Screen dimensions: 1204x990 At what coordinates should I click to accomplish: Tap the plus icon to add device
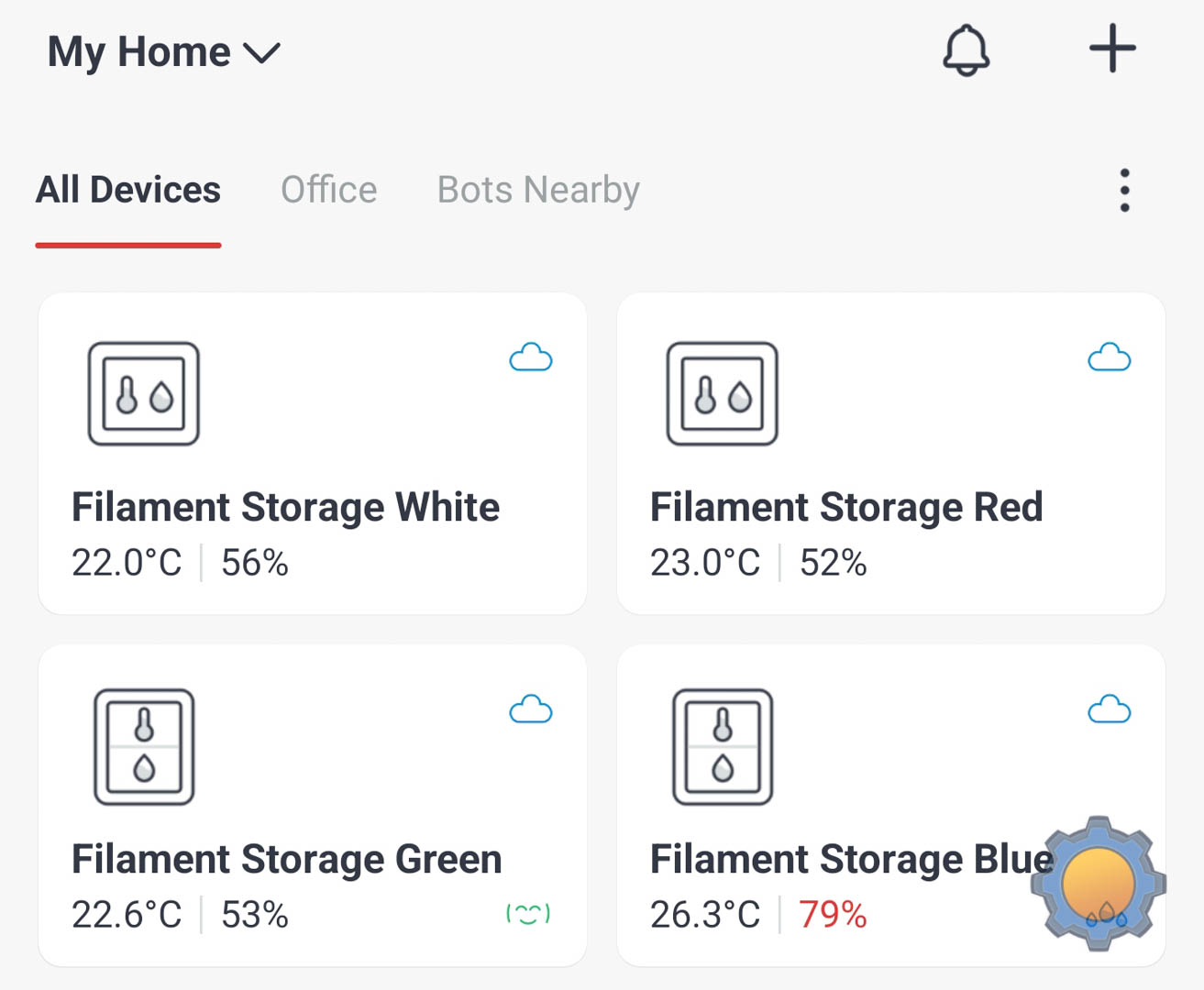[x=1112, y=49]
